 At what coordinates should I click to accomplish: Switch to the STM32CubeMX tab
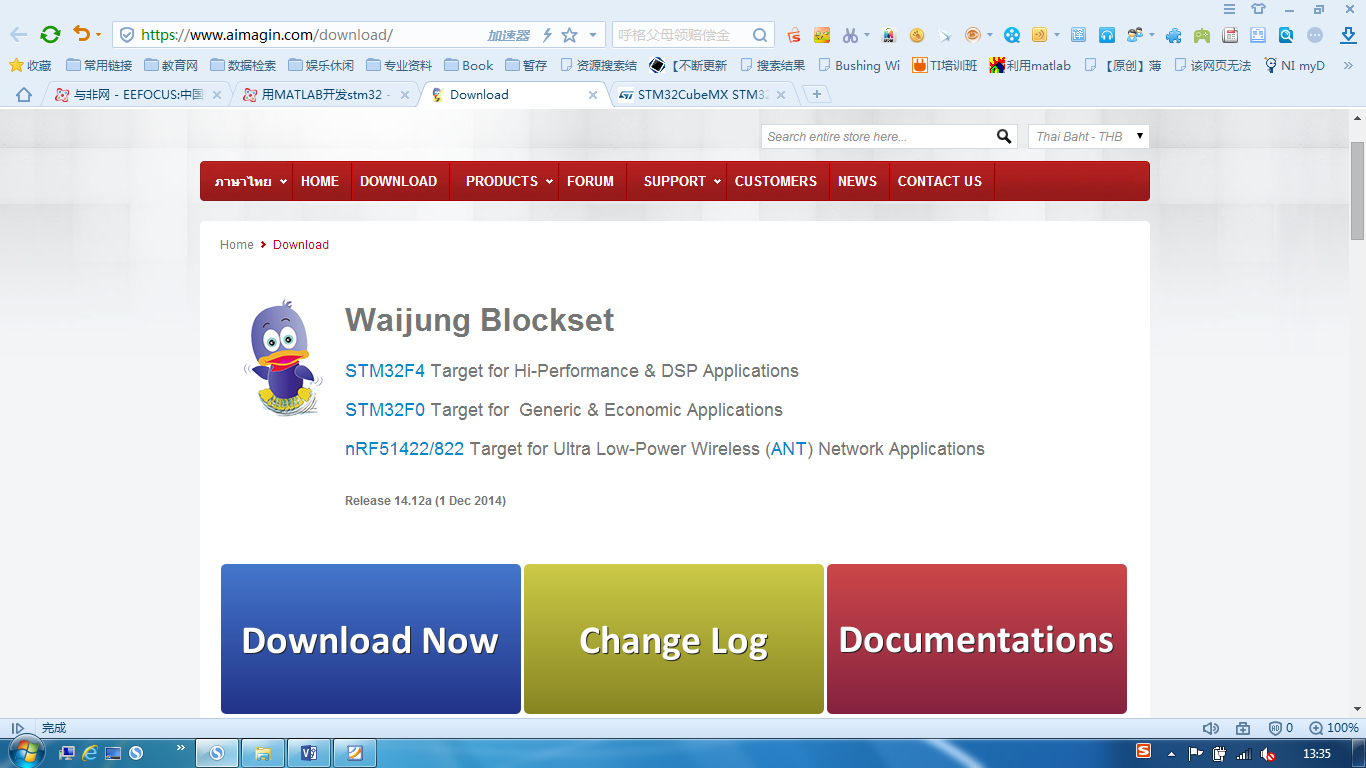pos(702,95)
